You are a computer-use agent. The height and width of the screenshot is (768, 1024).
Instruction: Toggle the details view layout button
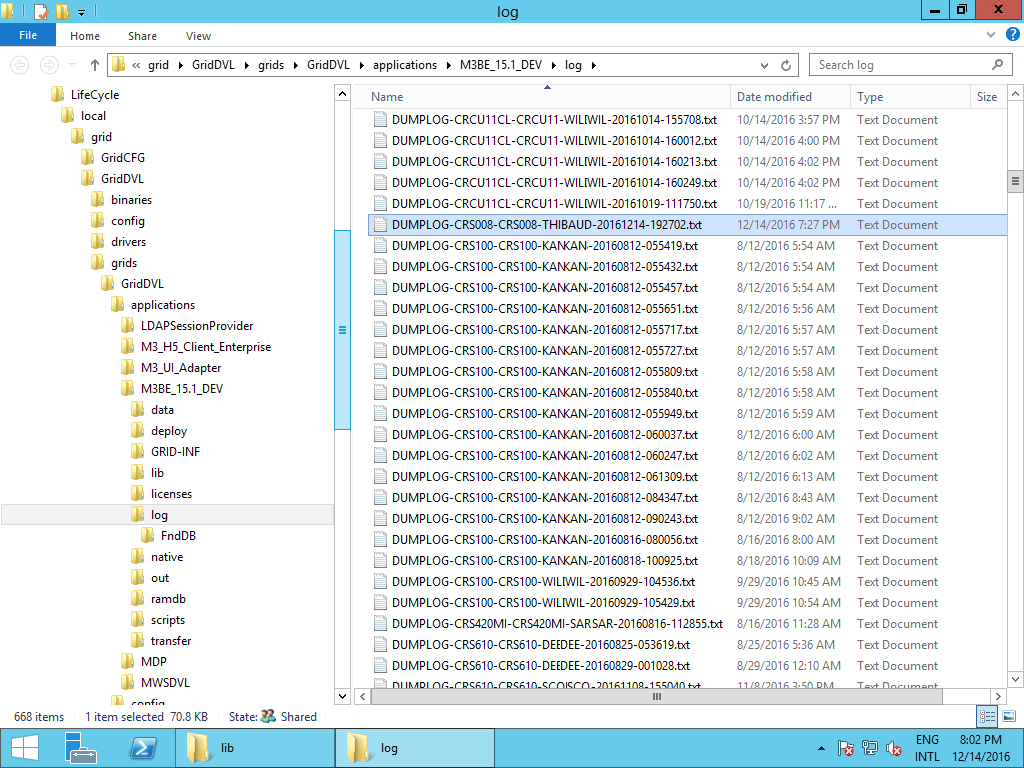tap(987, 716)
